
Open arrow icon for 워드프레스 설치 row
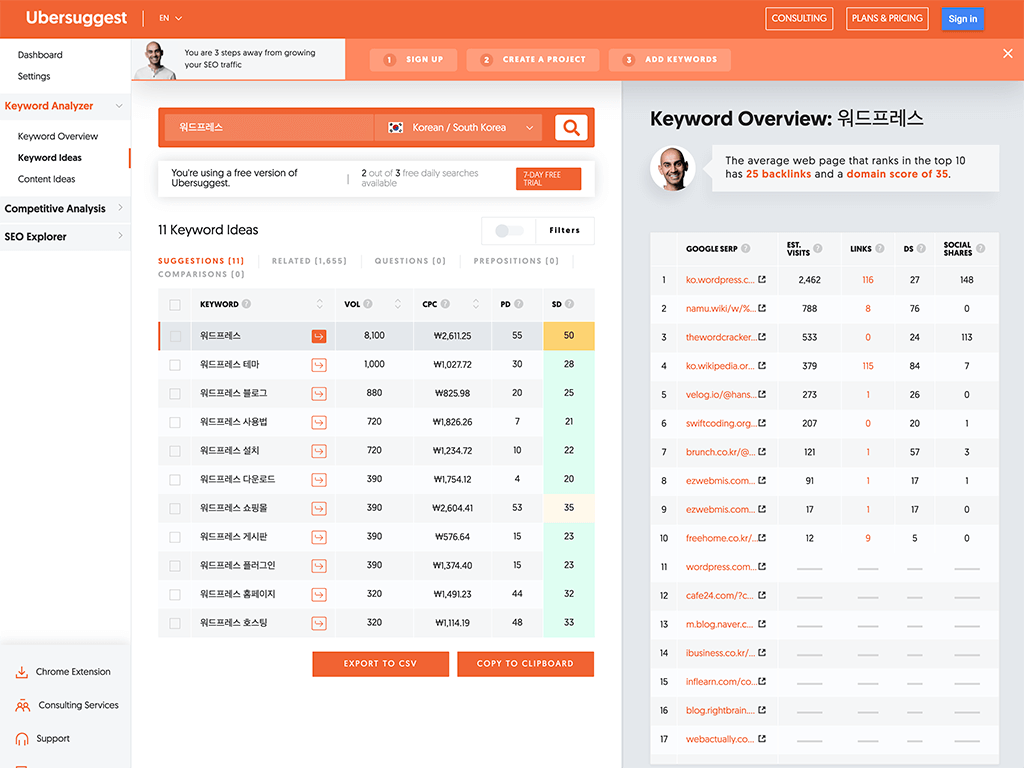click(319, 451)
